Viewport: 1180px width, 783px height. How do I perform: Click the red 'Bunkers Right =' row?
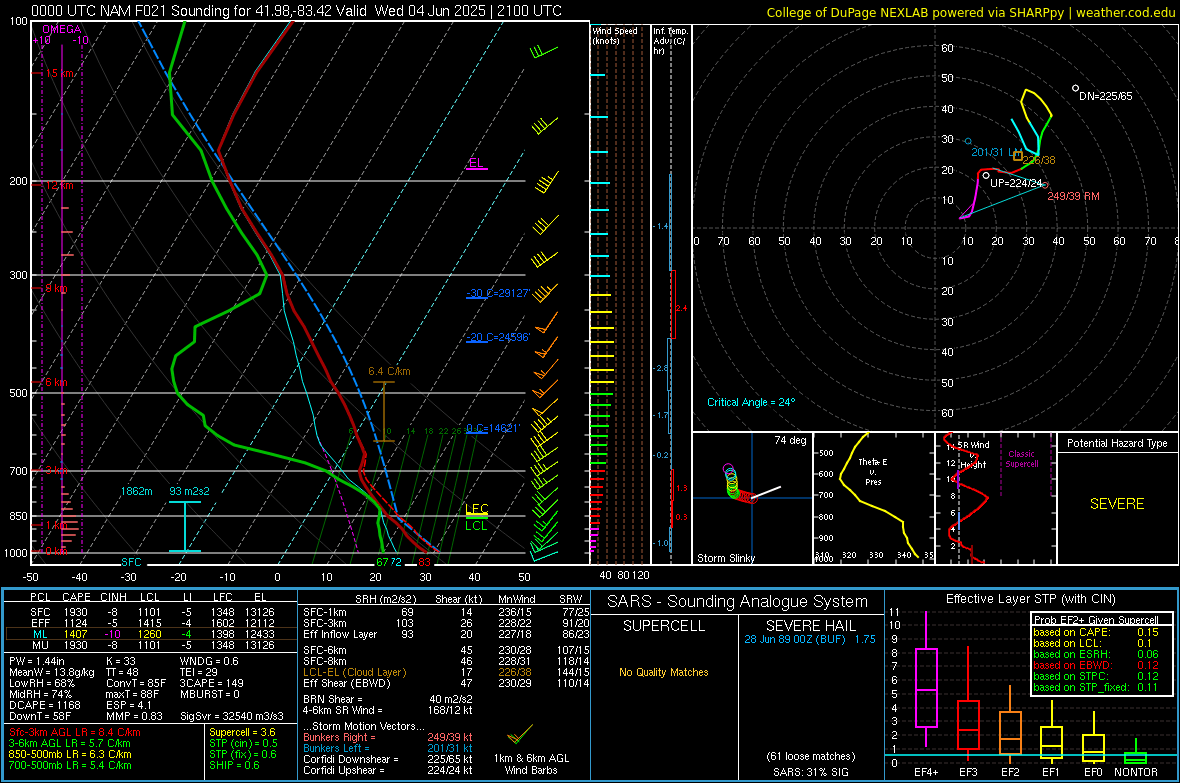[x=388, y=738]
